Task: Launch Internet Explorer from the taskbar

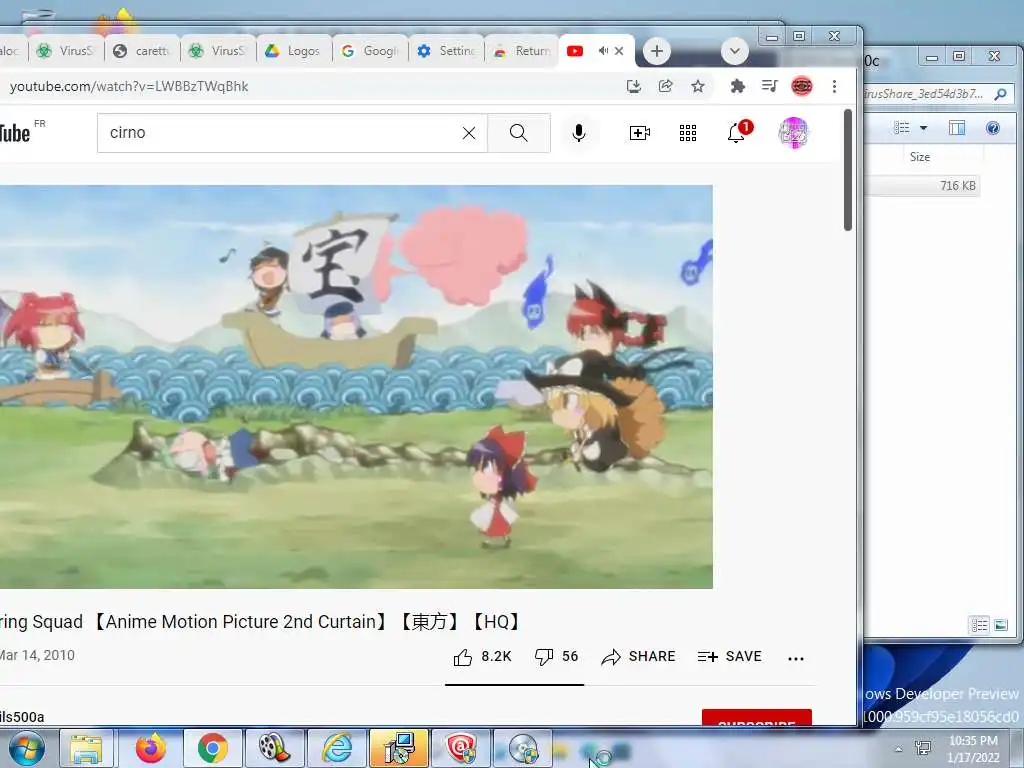Action: [337, 748]
